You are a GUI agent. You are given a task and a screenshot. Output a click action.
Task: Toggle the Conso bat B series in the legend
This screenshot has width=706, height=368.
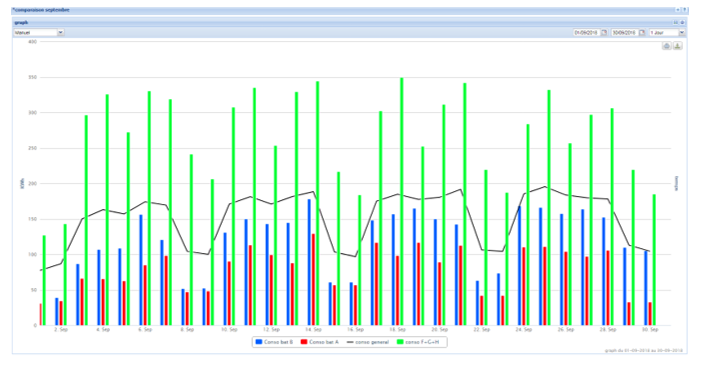[274, 342]
